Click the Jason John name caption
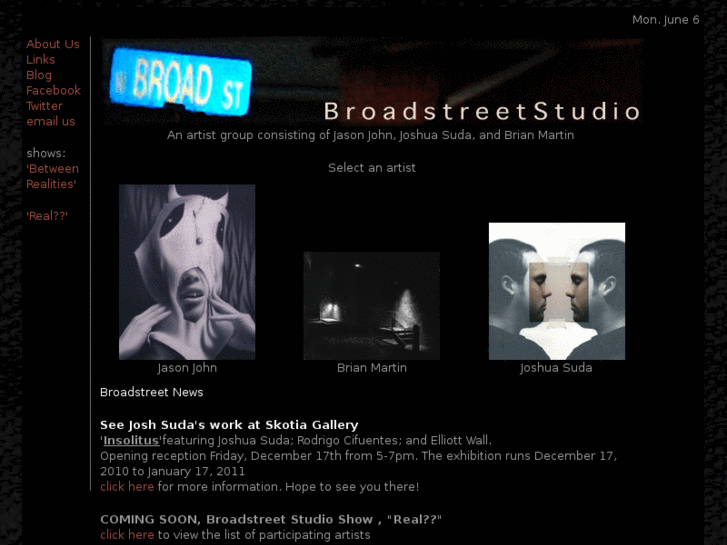Image resolution: width=727 pixels, height=545 pixels. tap(187, 368)
